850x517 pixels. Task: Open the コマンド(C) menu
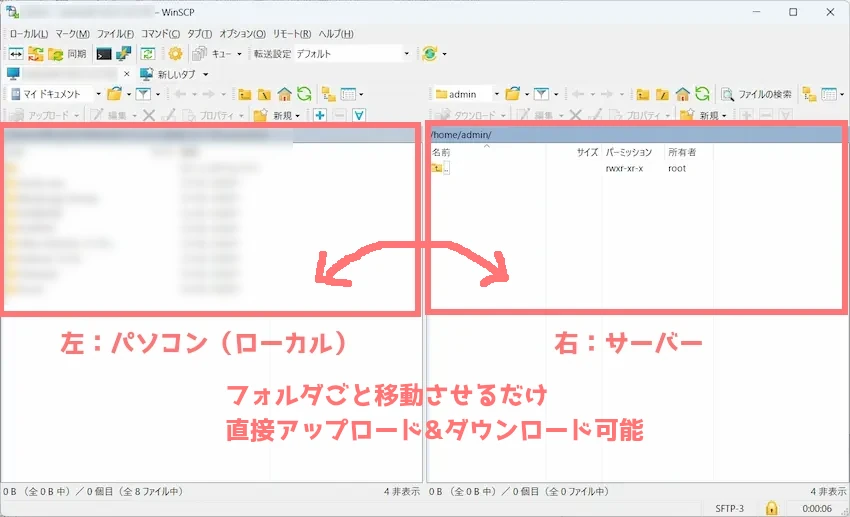pos(160,34)
